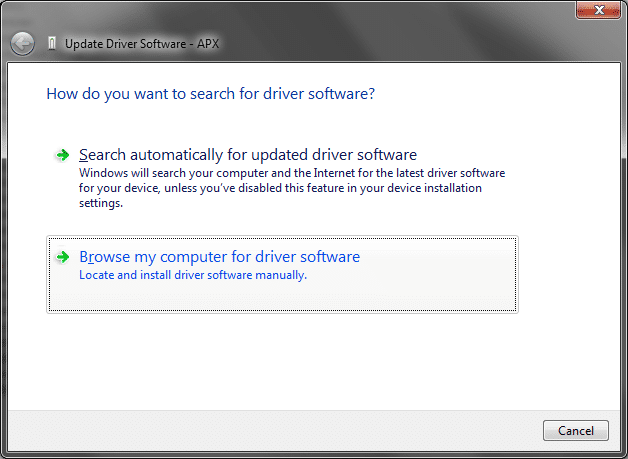Click the 'Update Driver Software - APX' title
Viewport: 628px width, 459px height.
tap(142, 44)
